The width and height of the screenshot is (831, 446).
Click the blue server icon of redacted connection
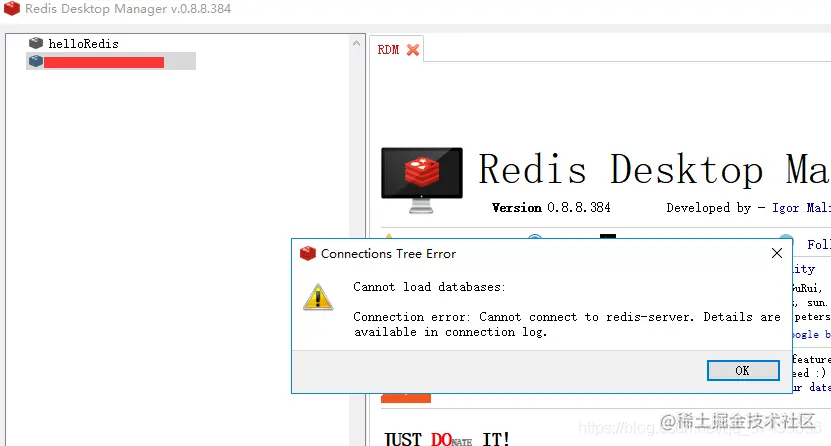click(x=36, y=61)
